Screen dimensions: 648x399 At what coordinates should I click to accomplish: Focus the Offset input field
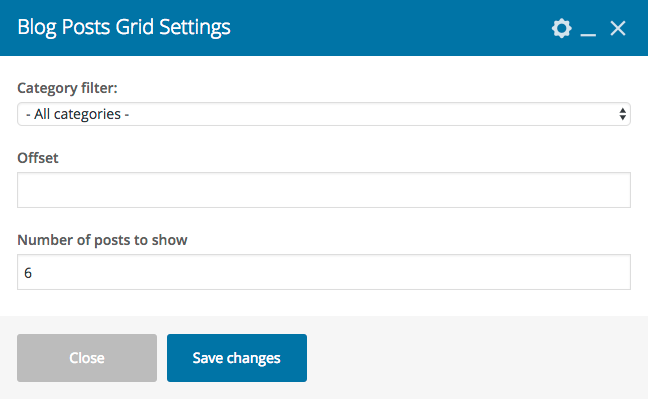point(324,190)
